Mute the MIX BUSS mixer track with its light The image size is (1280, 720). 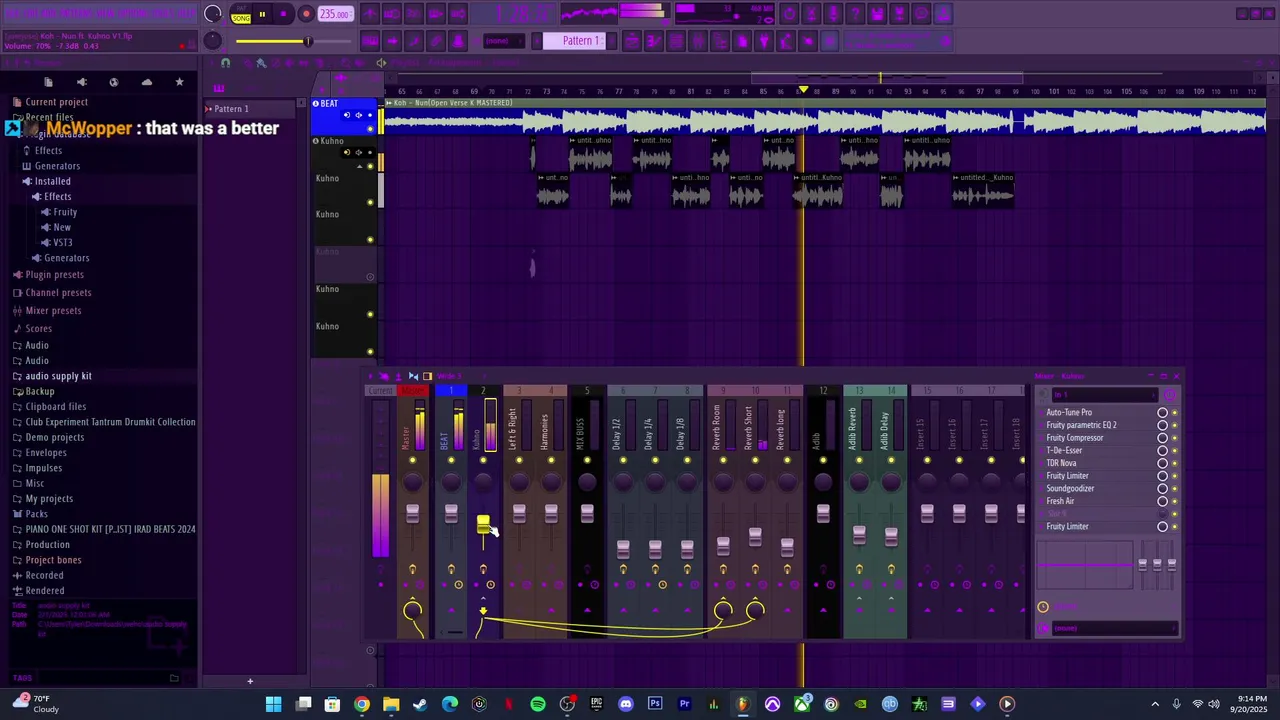tap(587, 461)
